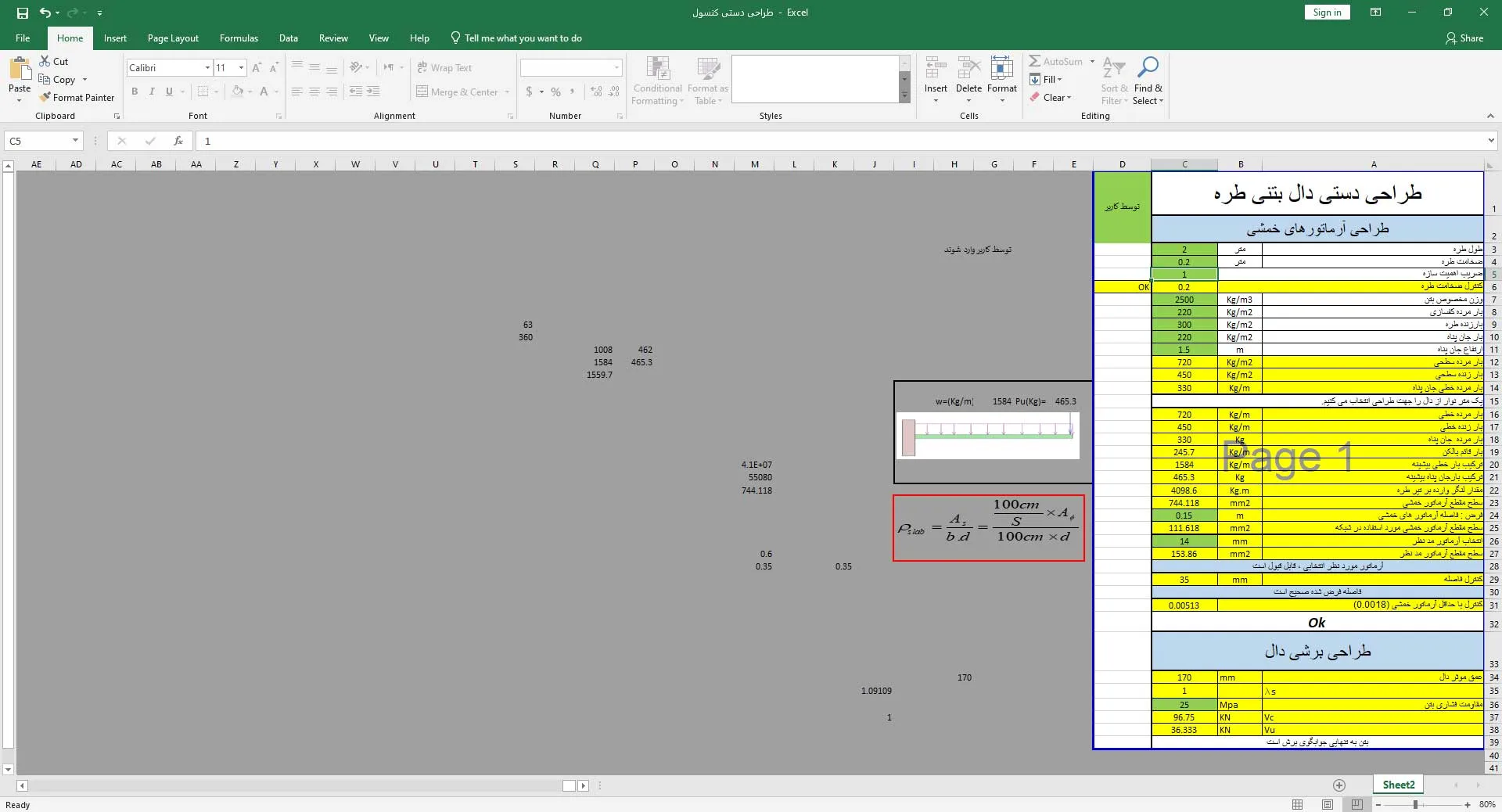
Task: Open the Name Box dropdown arrow
Action: (x=75, y=141)
